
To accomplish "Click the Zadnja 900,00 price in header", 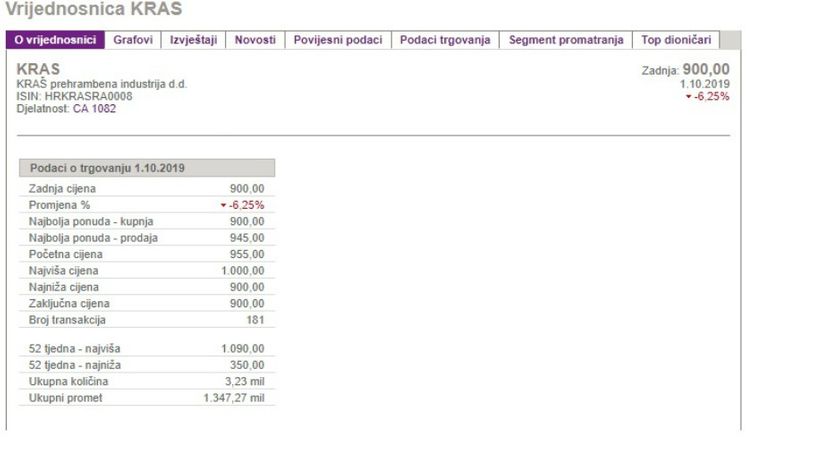I will point(685,69).
